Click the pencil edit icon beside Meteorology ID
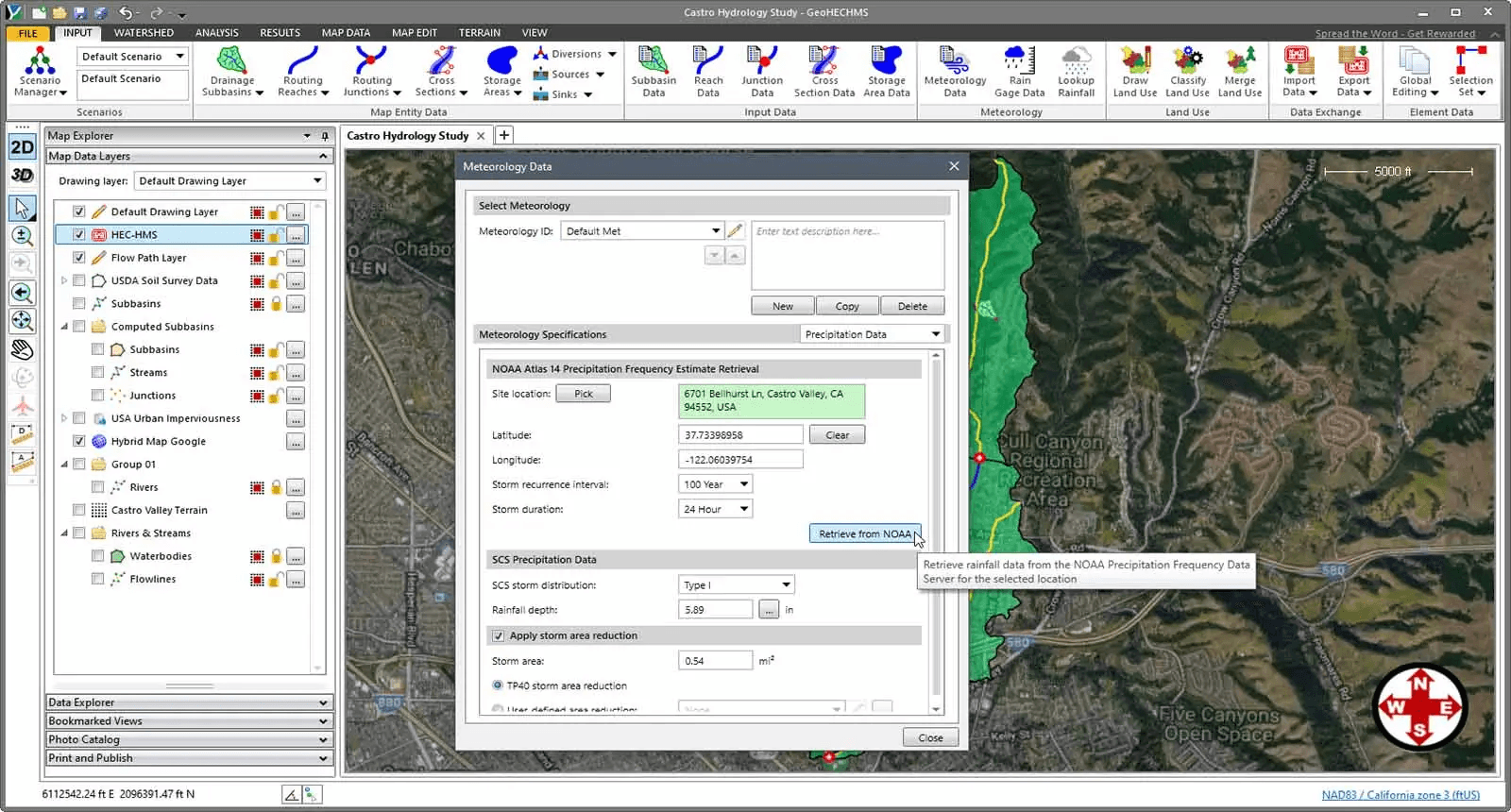Screen dimensions: 1511x812 pyautogui.click(x=735, y=230)
